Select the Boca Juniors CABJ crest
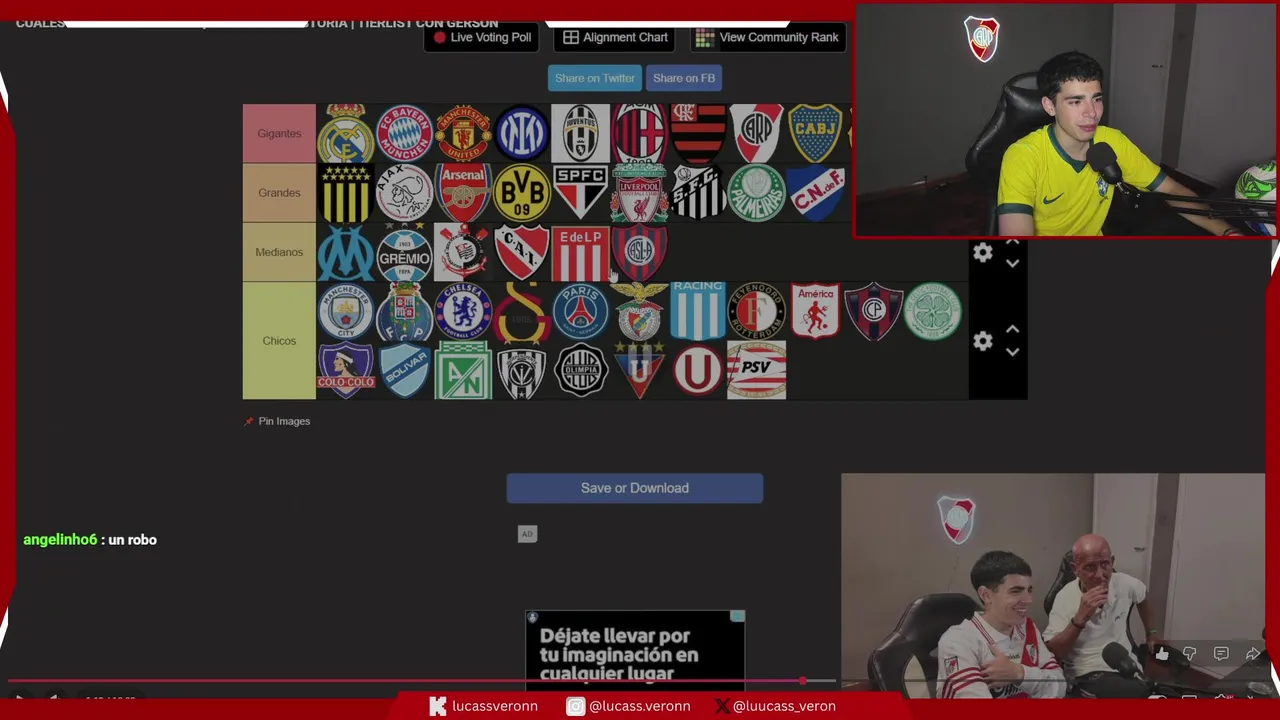Image resolution: width=1280 pixels, height=720 pixels. (x=816, y=133)
